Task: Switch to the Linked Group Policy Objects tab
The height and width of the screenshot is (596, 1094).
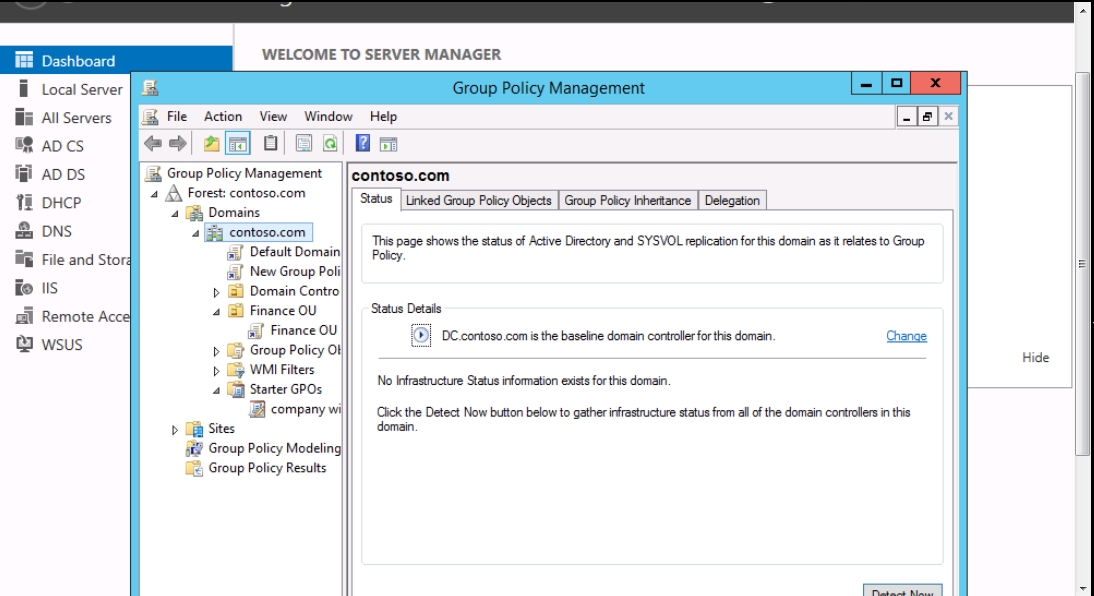Action: point(479,200)
